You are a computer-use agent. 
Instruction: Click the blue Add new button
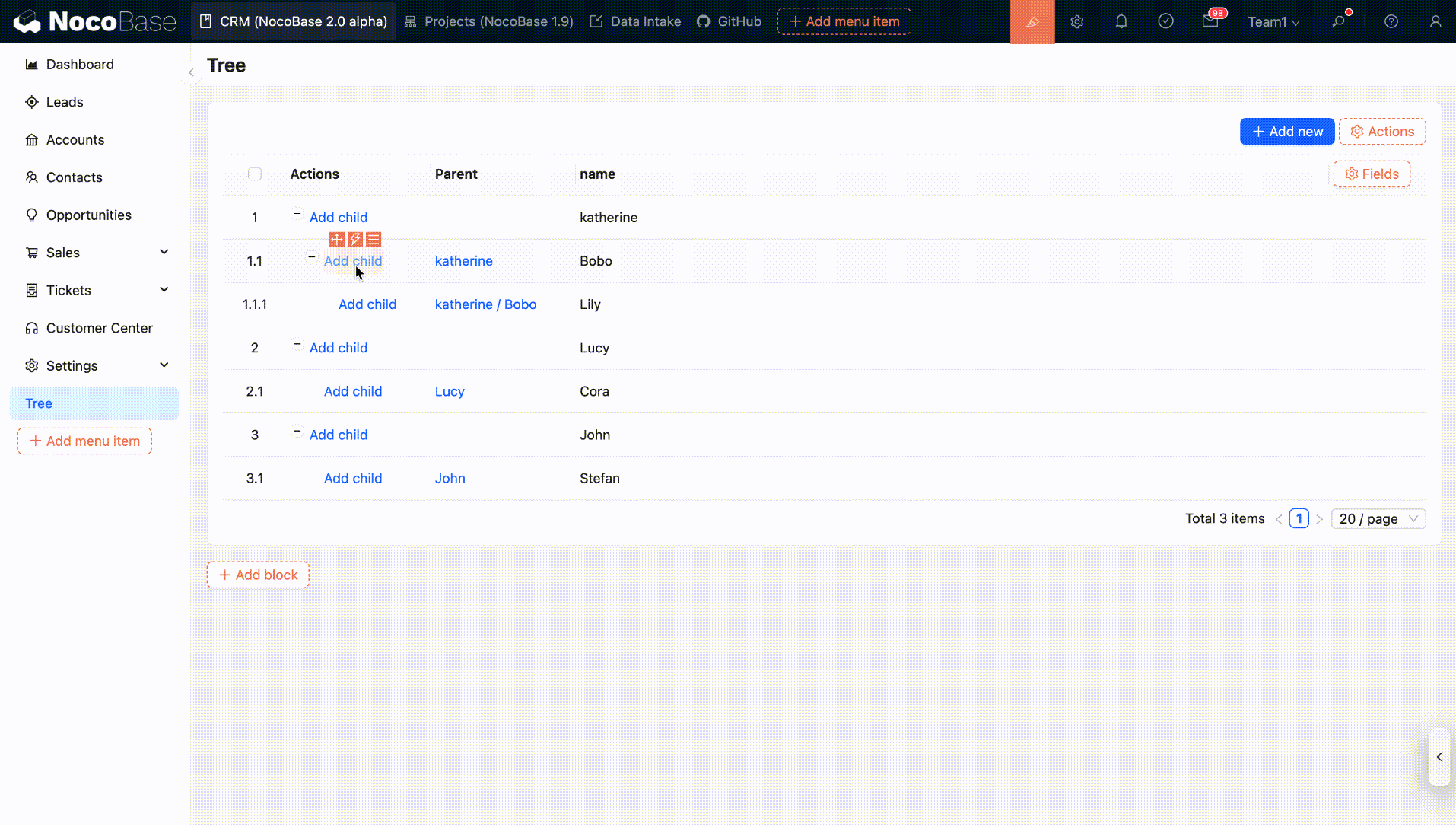1286,132
